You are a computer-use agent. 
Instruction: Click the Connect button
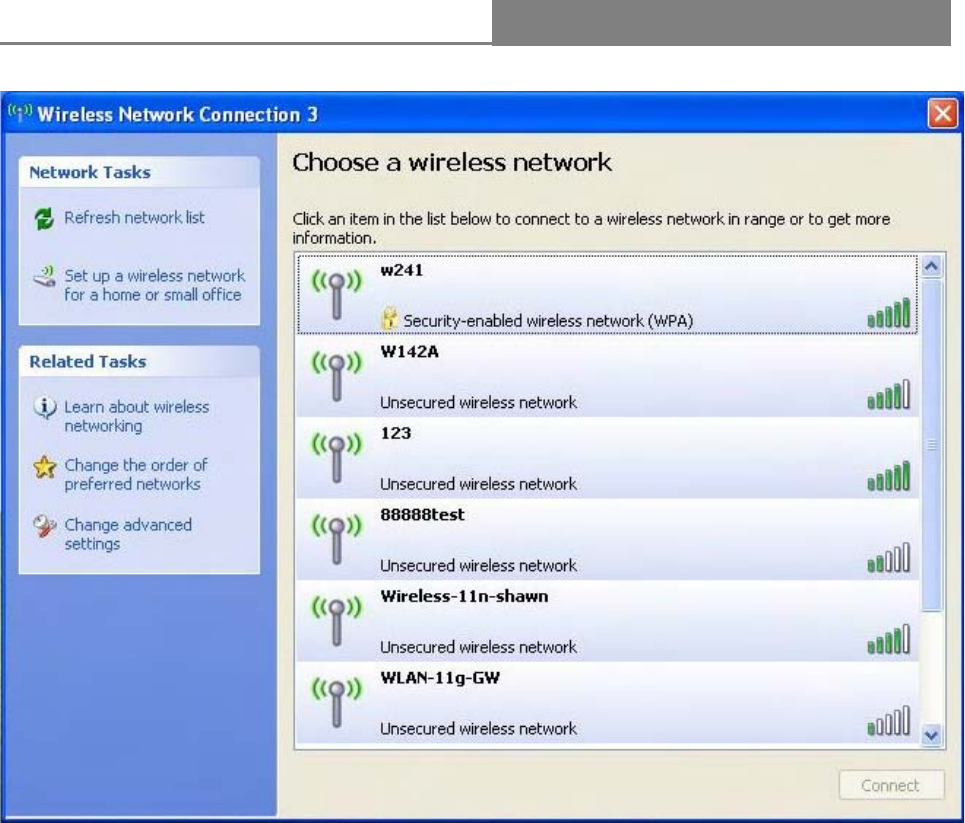[891, 785]
